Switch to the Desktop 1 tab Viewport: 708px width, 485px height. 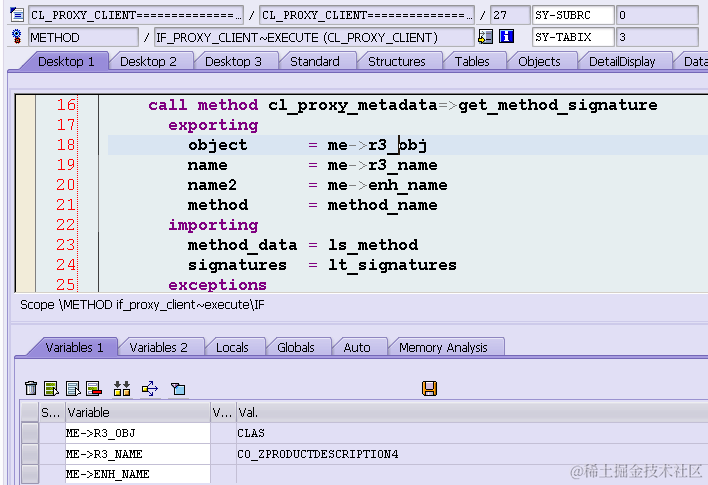[66, 61]
